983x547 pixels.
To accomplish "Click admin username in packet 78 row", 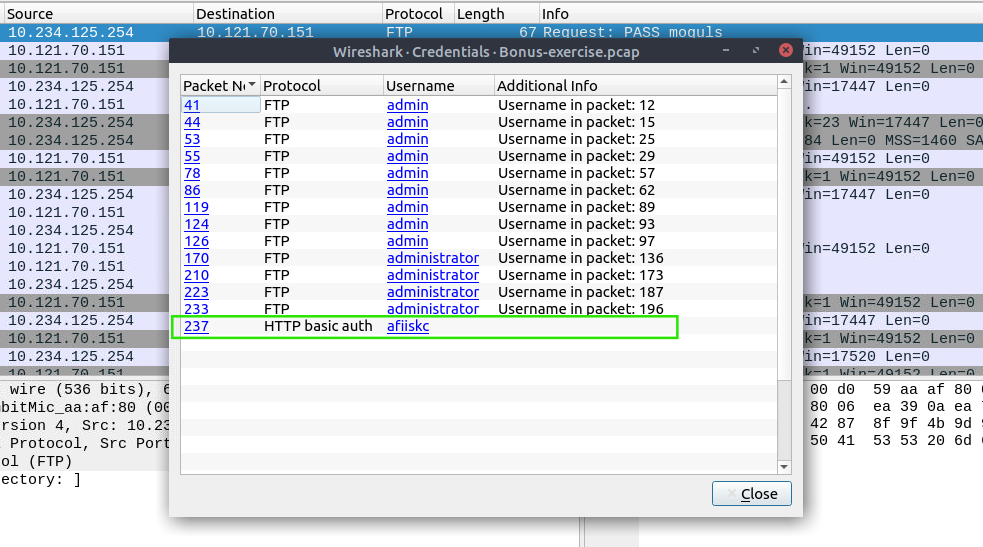I will coord(407,173).
